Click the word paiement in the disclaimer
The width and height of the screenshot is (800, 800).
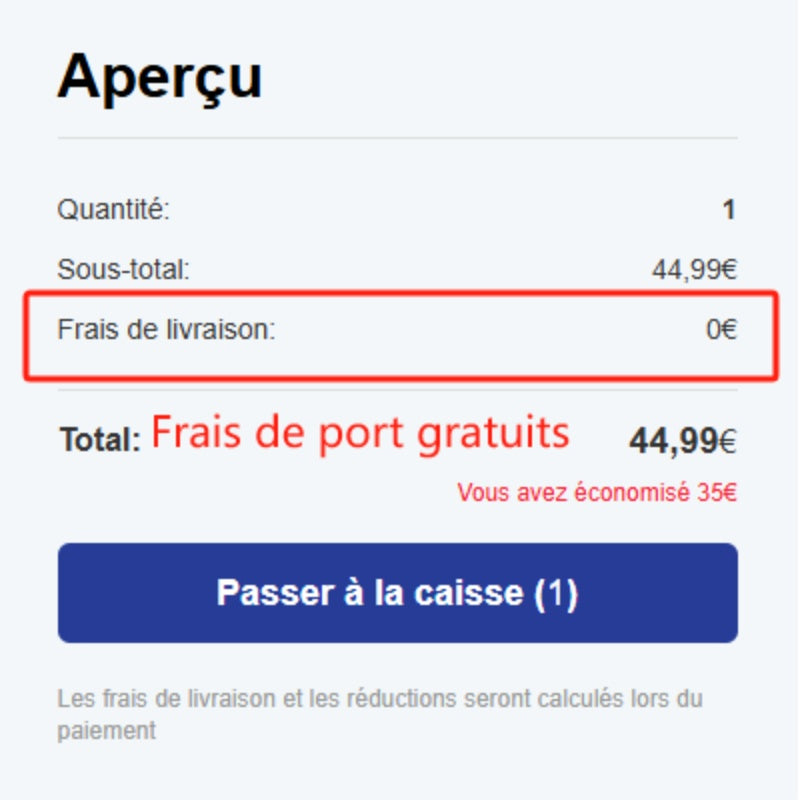[x=107, y=731]
